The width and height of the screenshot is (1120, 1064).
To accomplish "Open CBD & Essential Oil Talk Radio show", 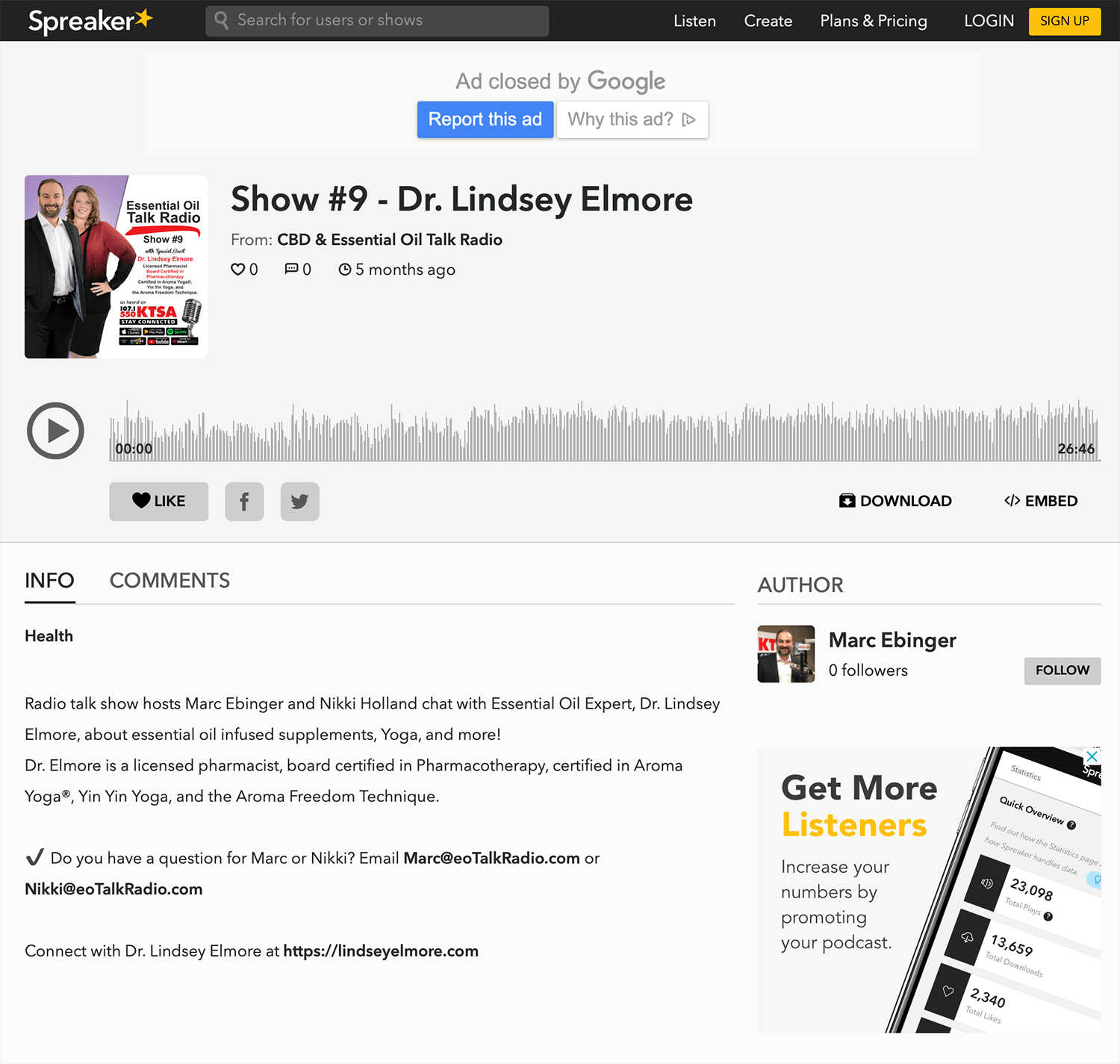I will point(390,240).
